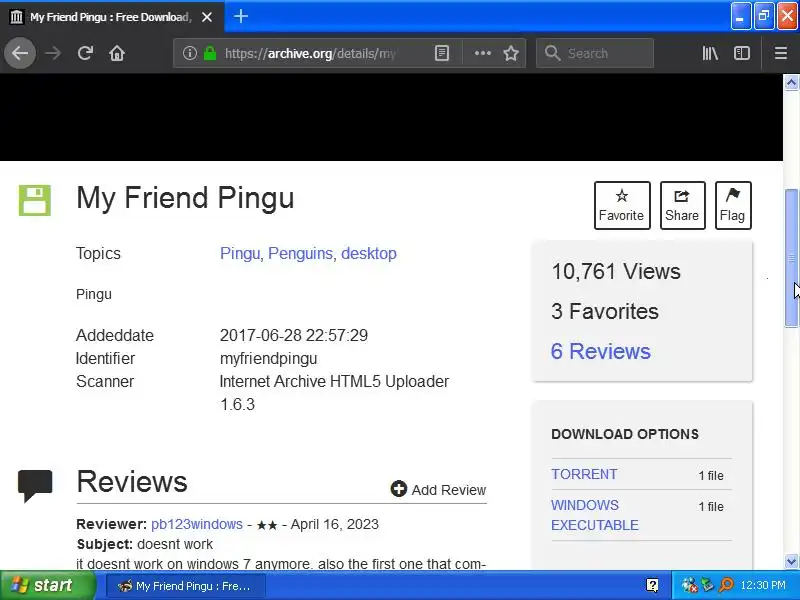Viewport: 800px width, 600px height.
Task: Show sidebars with the sidebar icon
Action: tap(741, 53)
